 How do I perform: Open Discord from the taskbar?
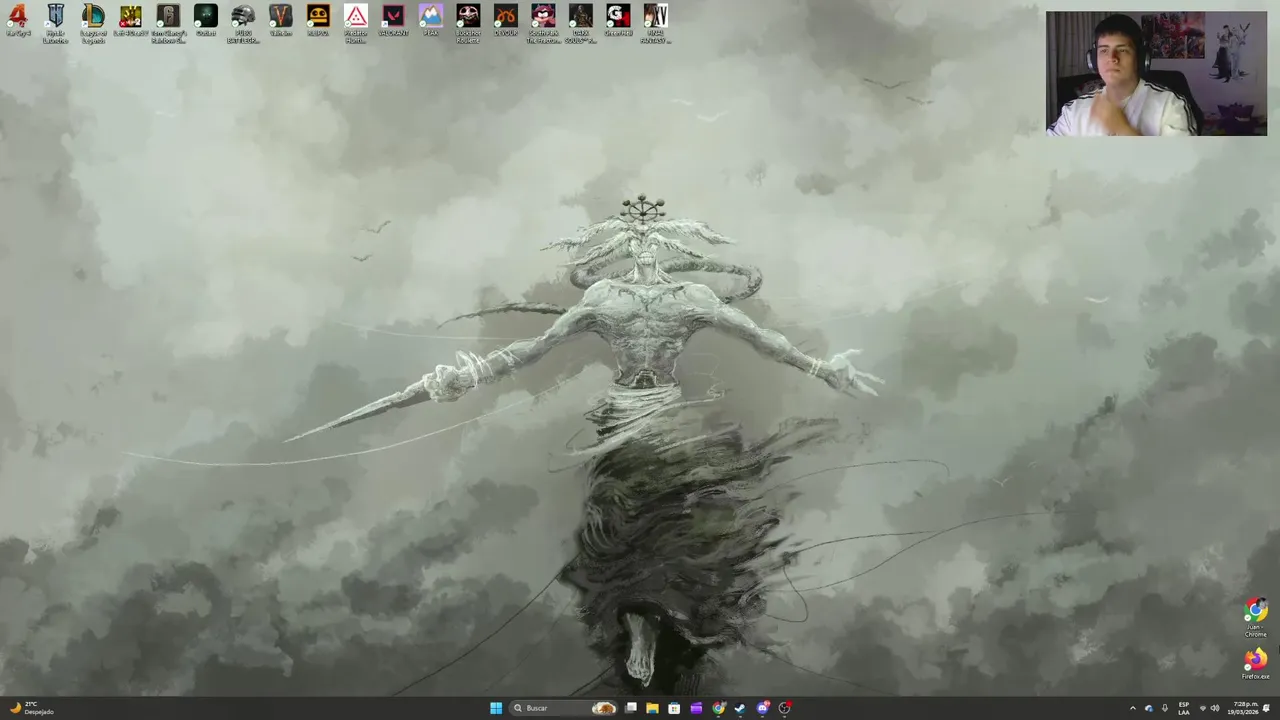pos(763,708)
